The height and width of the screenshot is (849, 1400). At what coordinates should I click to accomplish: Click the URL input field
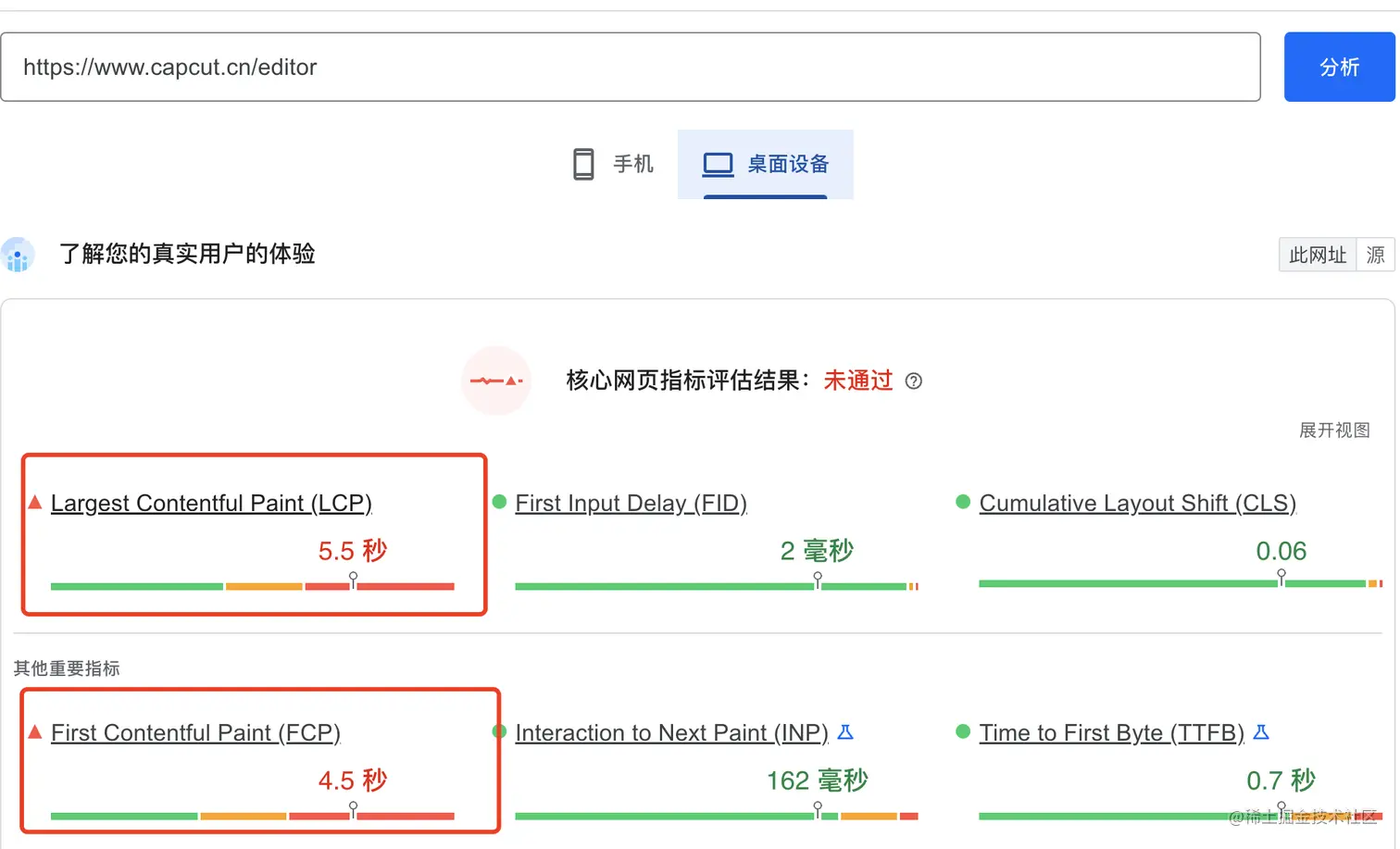tap(631, 67)
